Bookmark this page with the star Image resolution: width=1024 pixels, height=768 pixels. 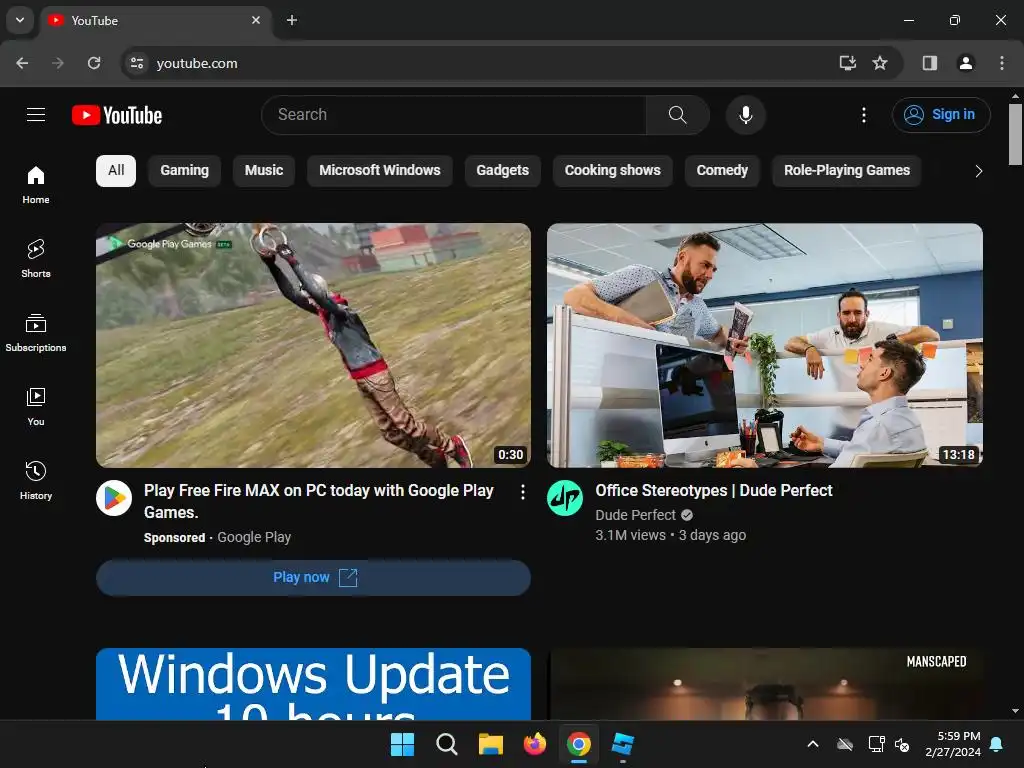click(x=880, y=63)
